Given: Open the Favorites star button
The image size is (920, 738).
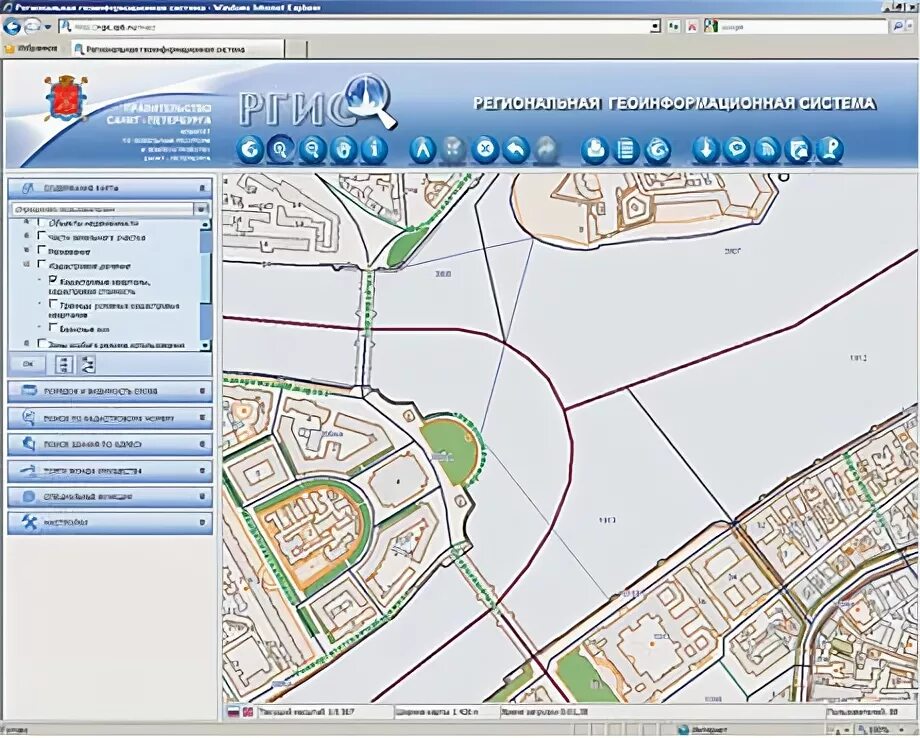Looking at the screenshot, I should pyautogui.click(x=33, y=49).
